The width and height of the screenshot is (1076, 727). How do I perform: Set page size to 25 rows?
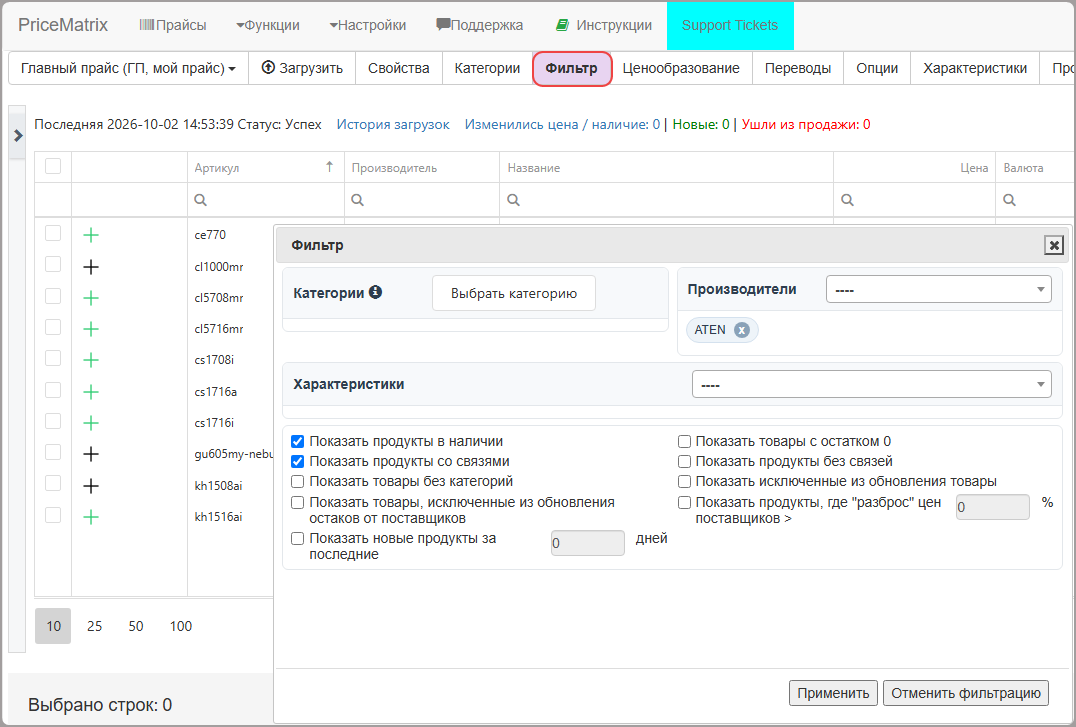pyautogui.click(x=95, y=626)
